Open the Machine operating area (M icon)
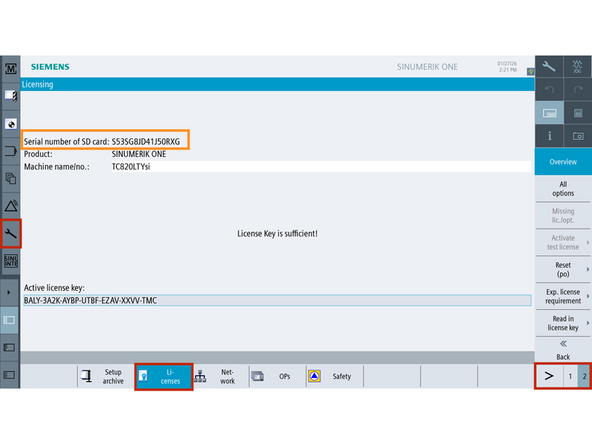This screenshot has width=592, height=444. 11,68
